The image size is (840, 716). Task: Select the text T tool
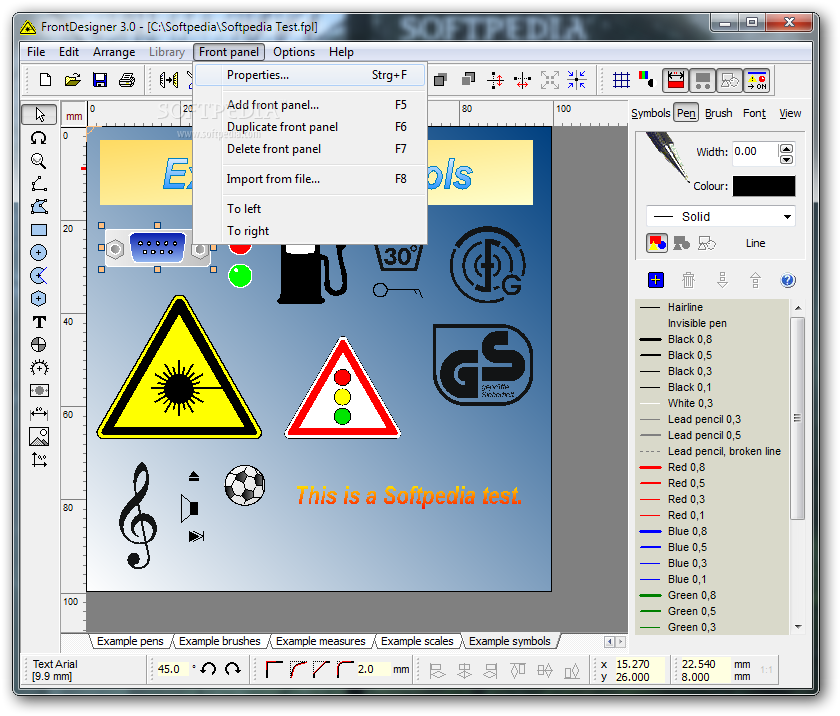[39, 322]
